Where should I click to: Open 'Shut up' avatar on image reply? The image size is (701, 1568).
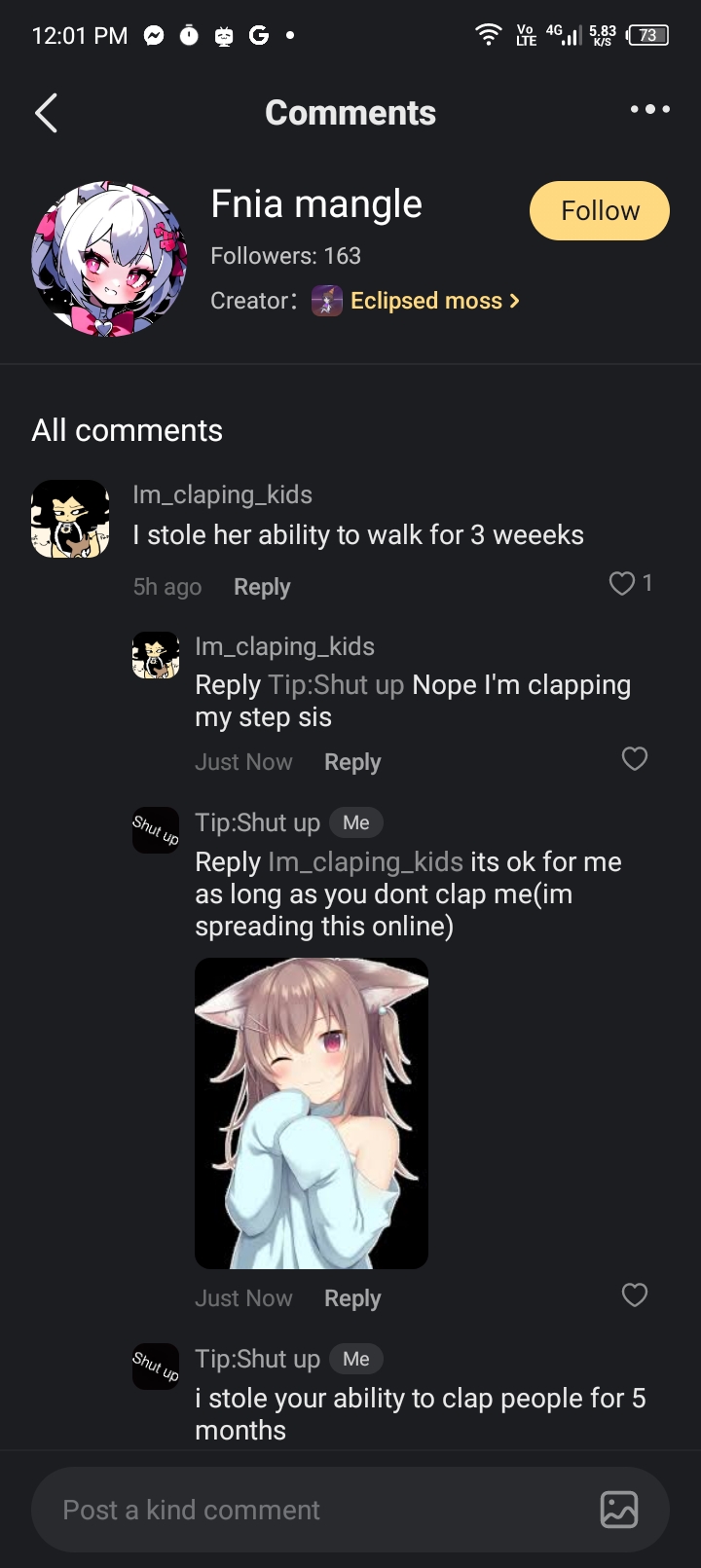pyautogui.click(x=156, y=830)
